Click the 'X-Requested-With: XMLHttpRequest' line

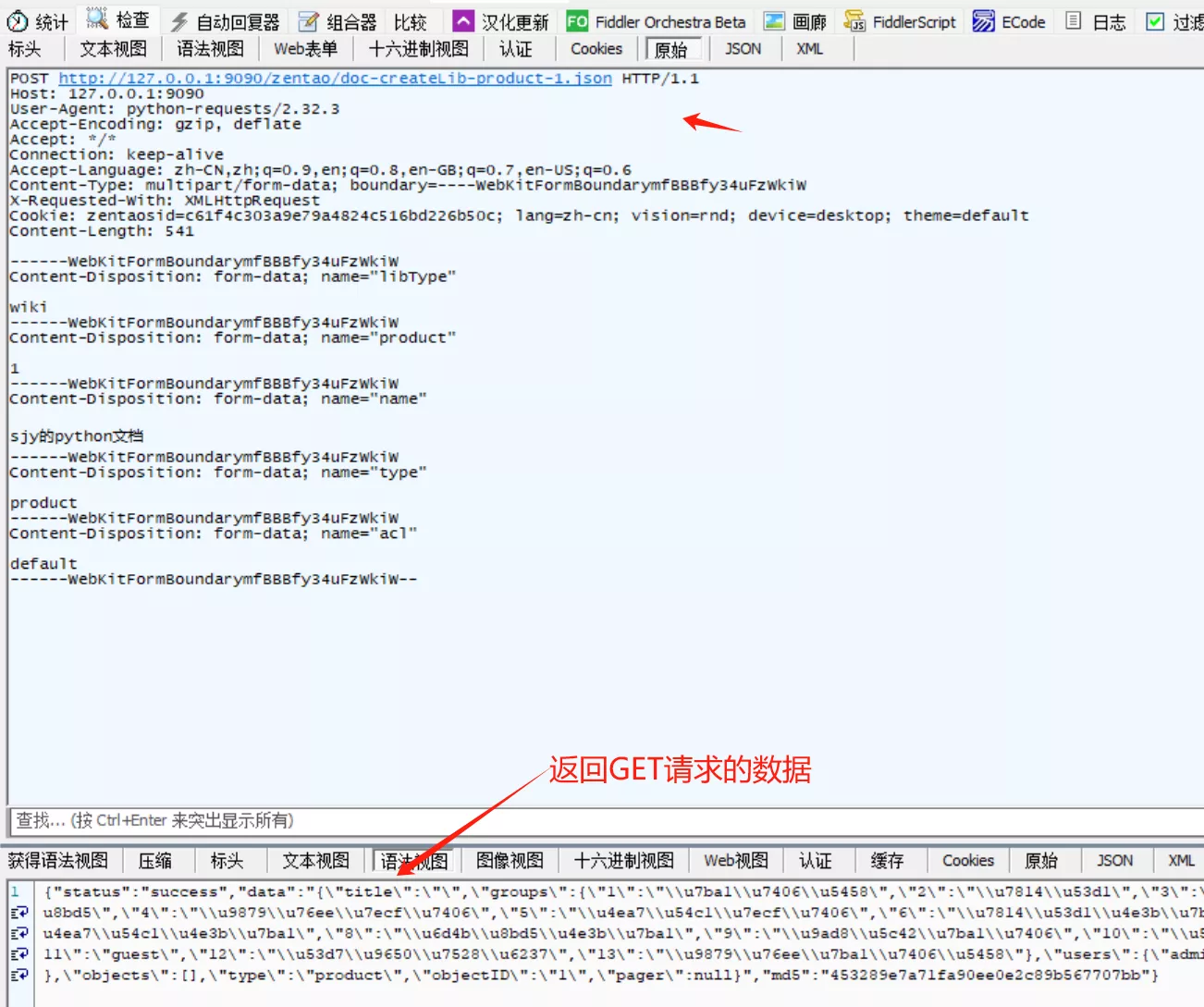click(x=165, y=201)
